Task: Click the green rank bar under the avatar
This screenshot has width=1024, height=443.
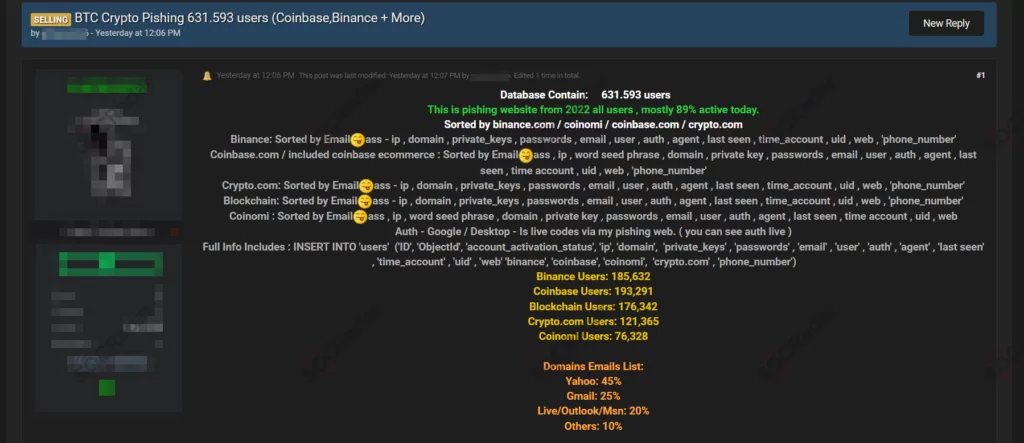Action: (x=110, y=264)
